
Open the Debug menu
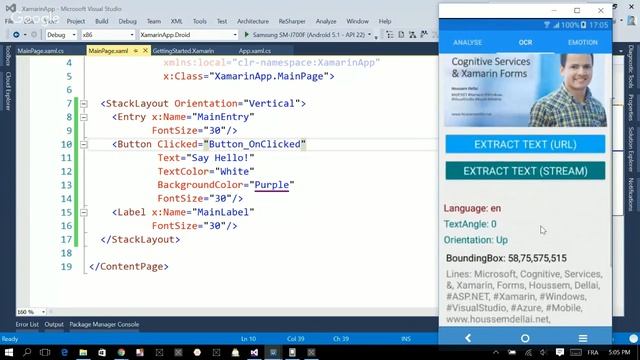pyautogui.click(x=128, y=21)
